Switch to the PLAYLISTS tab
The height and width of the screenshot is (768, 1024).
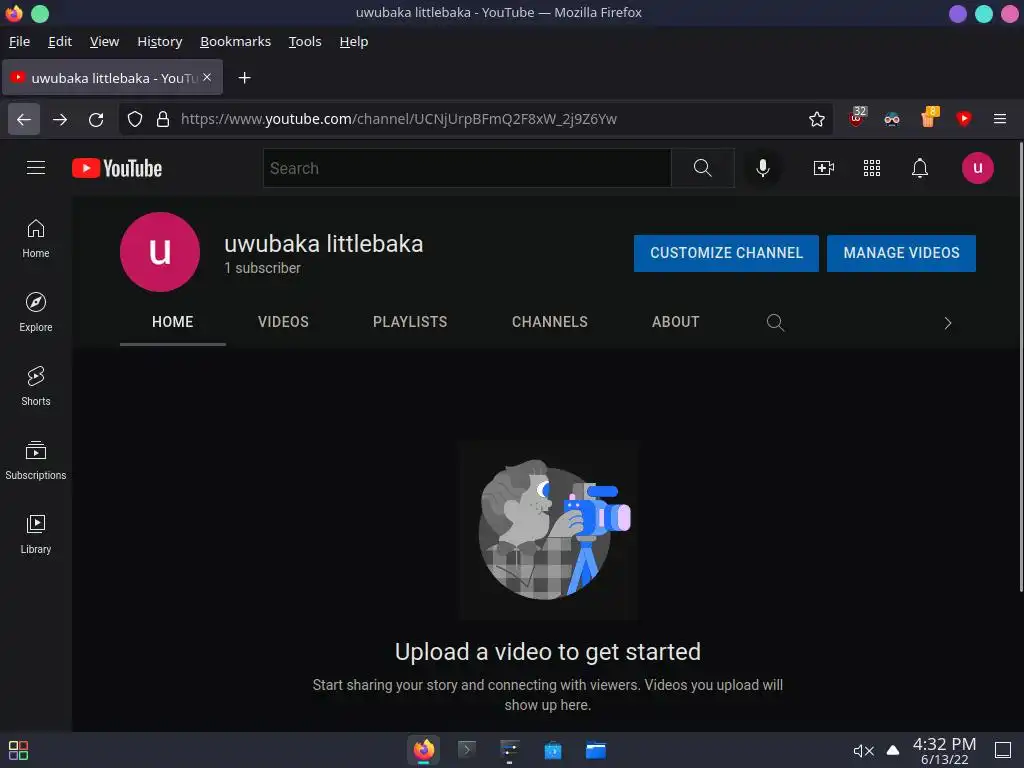tap(410, 322)
